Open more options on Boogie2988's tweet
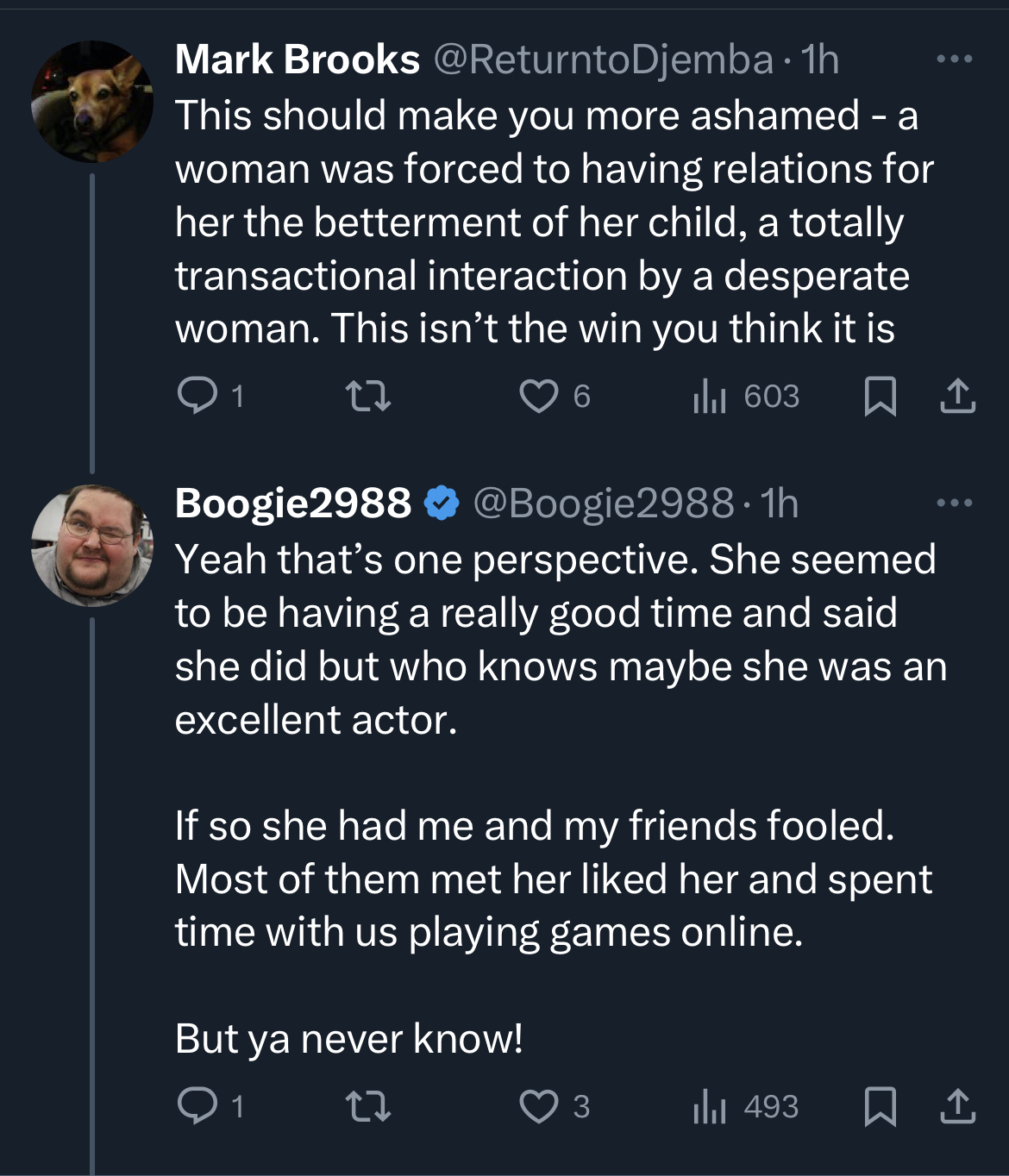The width and height of the screenshot is (1009, 1176). [955, 502]
